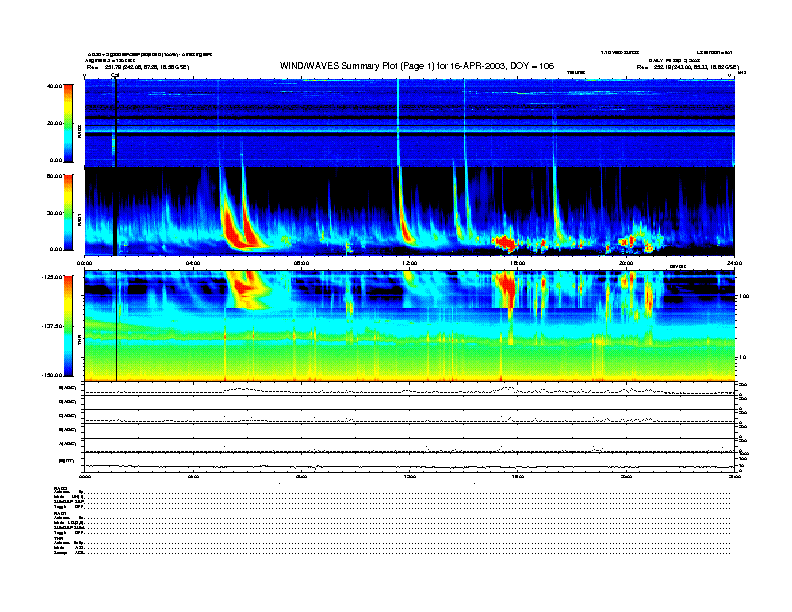Click the Cal marker above the RAD2 panel
Image resolution: width=792 pixels, height=612 pixels.
coord(115,76)
